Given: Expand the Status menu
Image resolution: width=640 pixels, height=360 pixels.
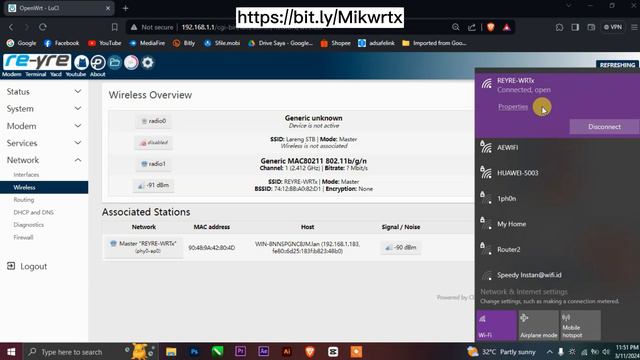Looking at the screenshot, I should tap(44, 91).
